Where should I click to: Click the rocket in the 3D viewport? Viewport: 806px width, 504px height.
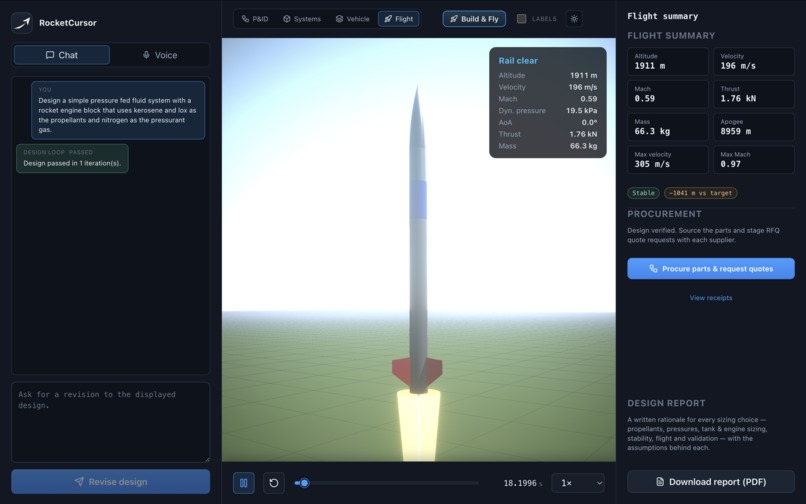[x=418, y=242]
